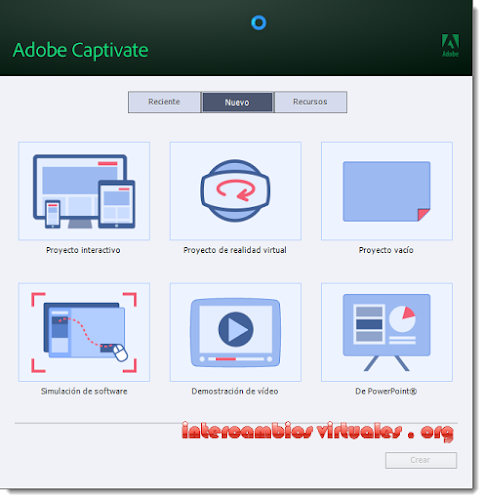This screenshot has width=484, height=500.
Task: Open the Nuevo tab
Action: (x=237, y=102)
